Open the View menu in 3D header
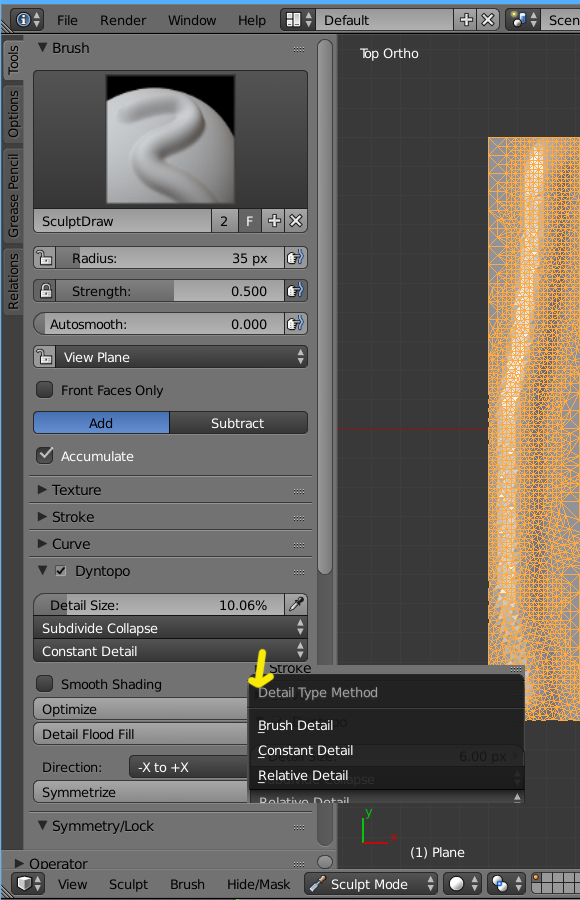This screenshot has height=900, width=580. [72, 884]
